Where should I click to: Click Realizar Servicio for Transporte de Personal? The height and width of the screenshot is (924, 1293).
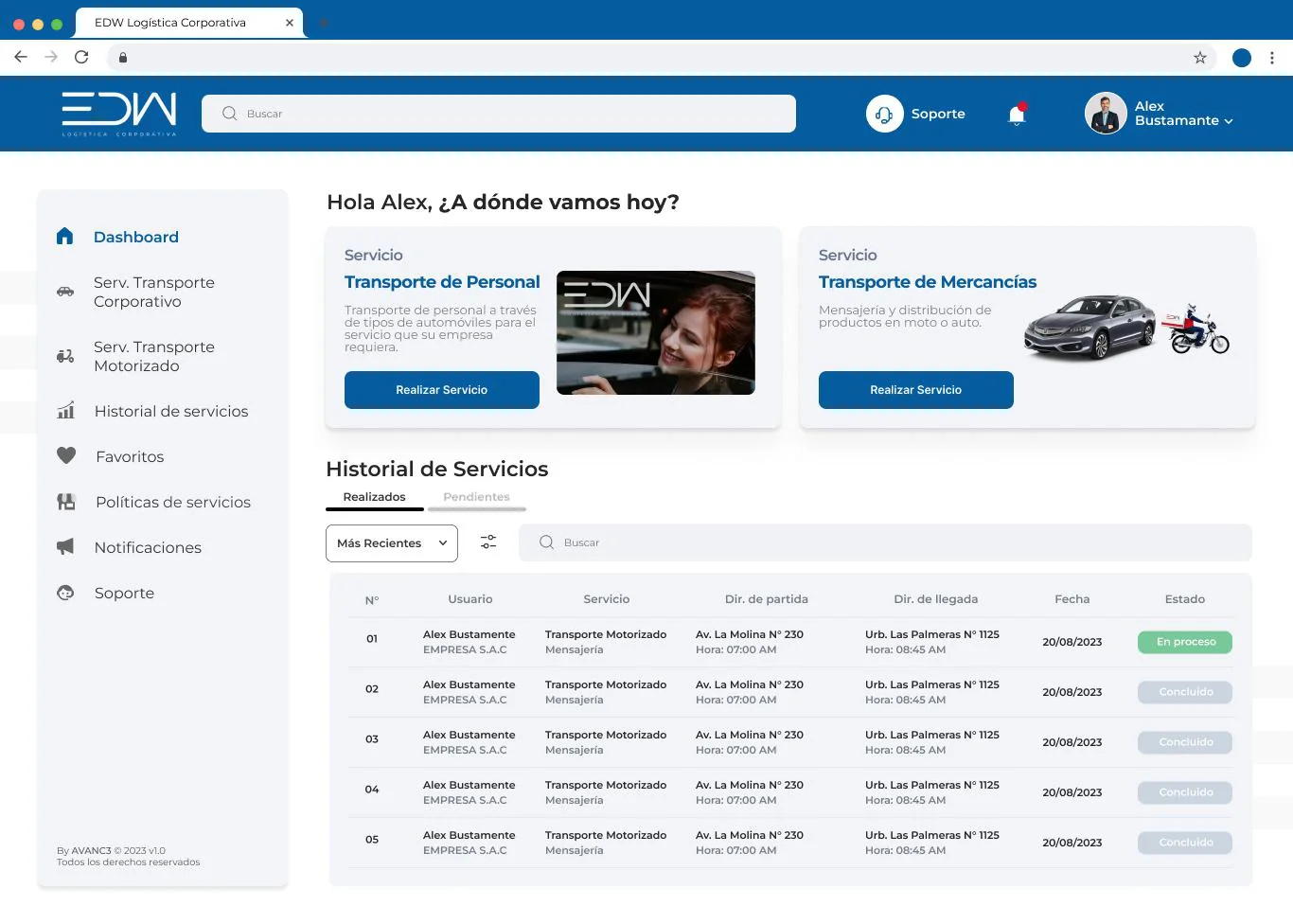coord(442,390)
